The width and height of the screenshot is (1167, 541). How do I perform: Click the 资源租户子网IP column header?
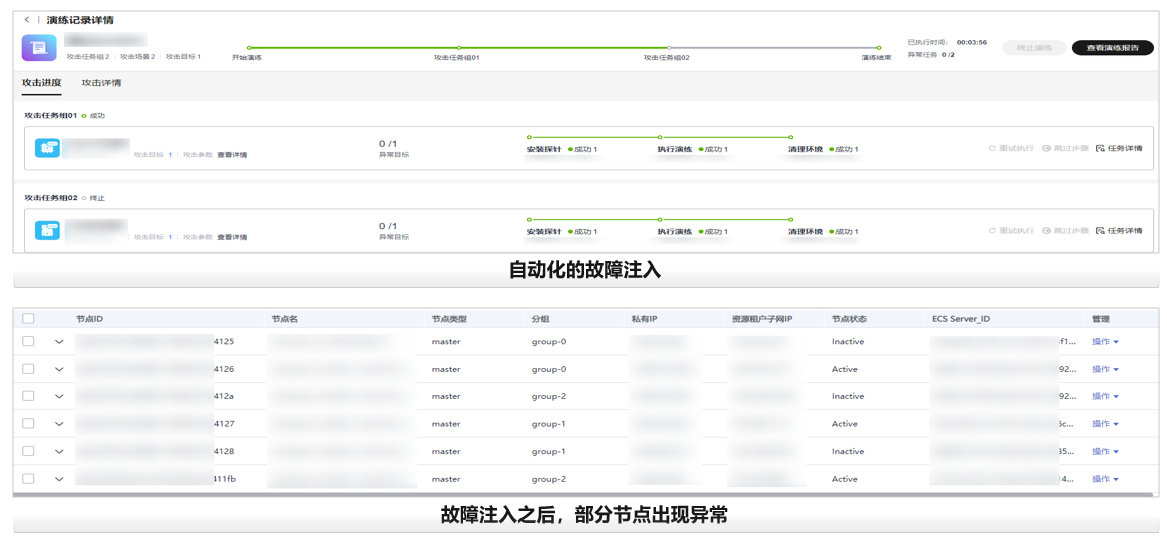[761, 318]
